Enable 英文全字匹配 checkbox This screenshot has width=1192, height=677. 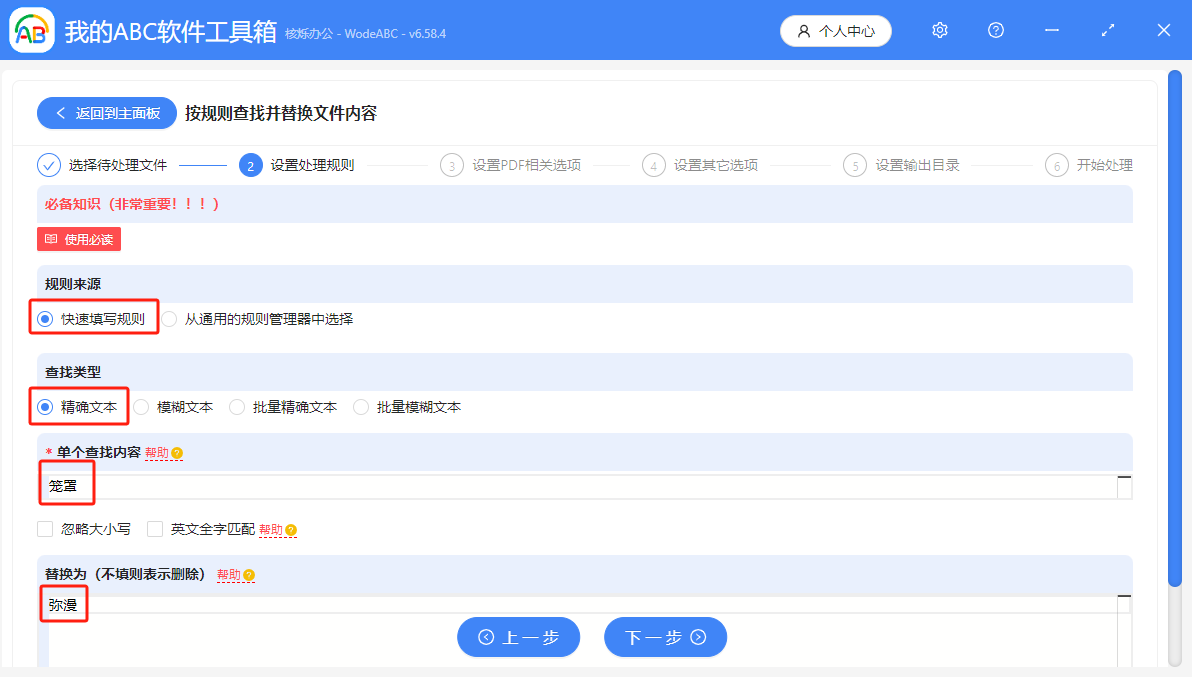(x=155, y=529)
